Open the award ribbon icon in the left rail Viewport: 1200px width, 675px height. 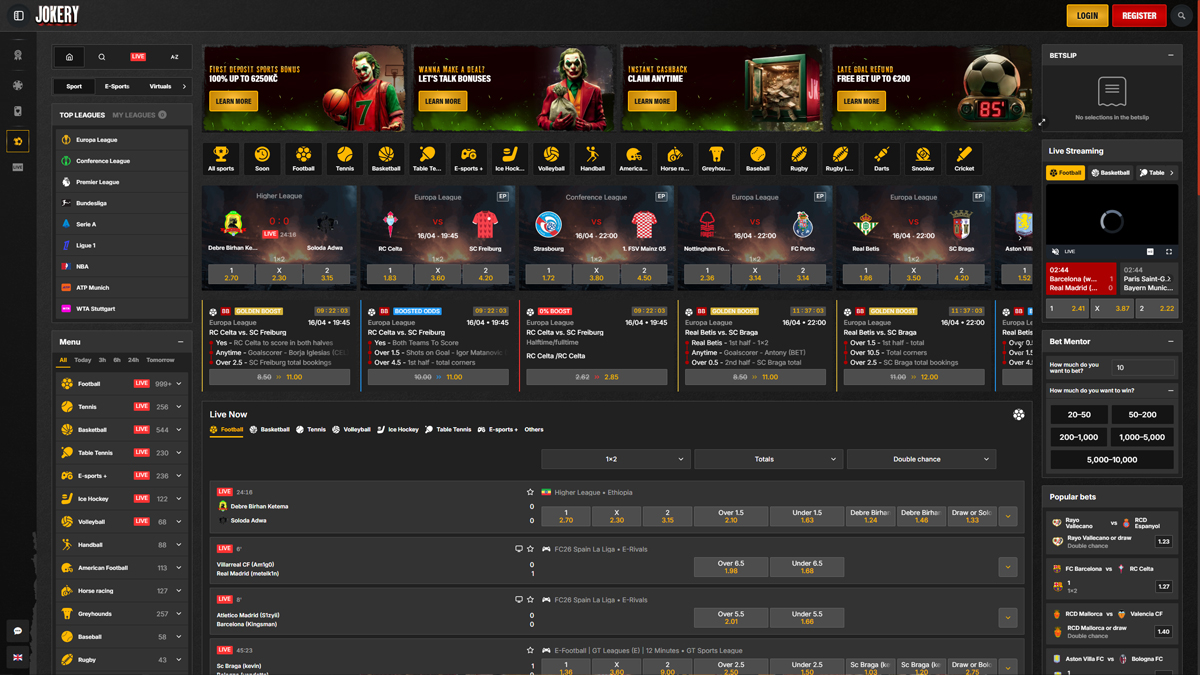click(x=17, y=55)
